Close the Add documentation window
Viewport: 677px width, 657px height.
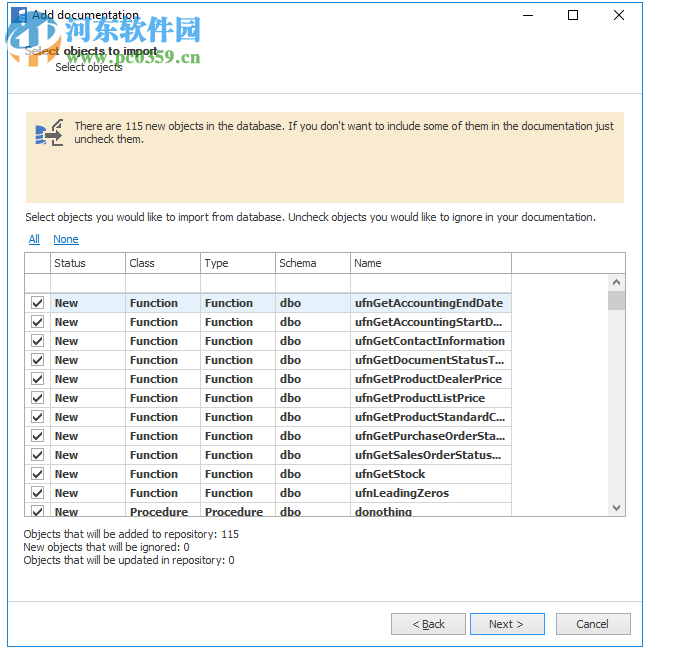[619, 15]
